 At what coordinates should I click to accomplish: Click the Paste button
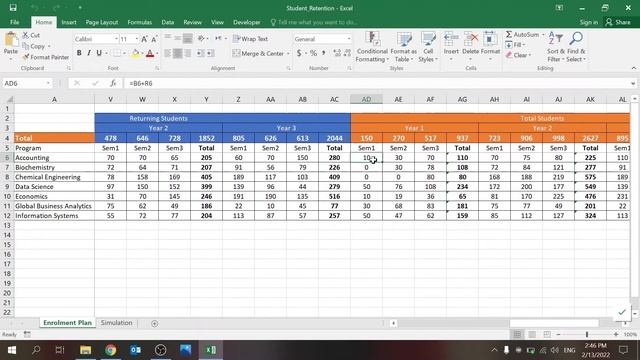click(x=11, y=46)
